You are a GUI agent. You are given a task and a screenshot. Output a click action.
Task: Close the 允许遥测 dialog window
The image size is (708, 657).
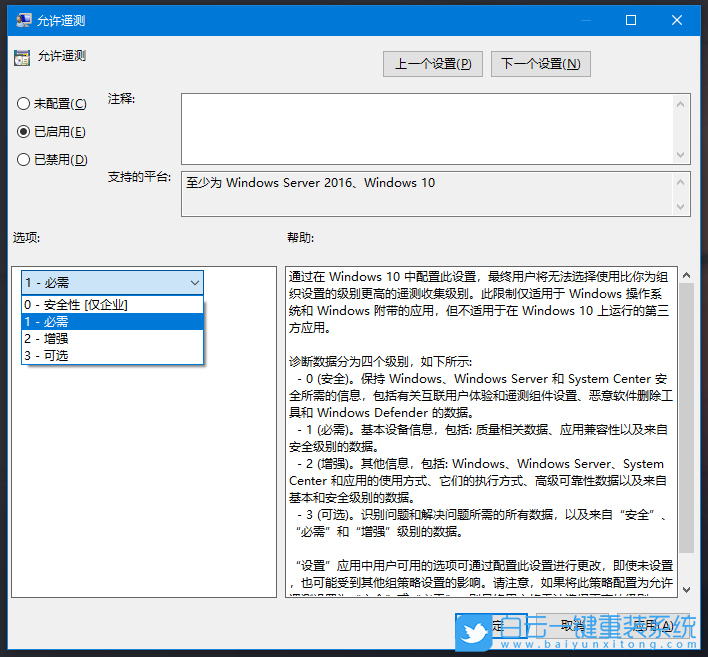click(x=676, y=20)
